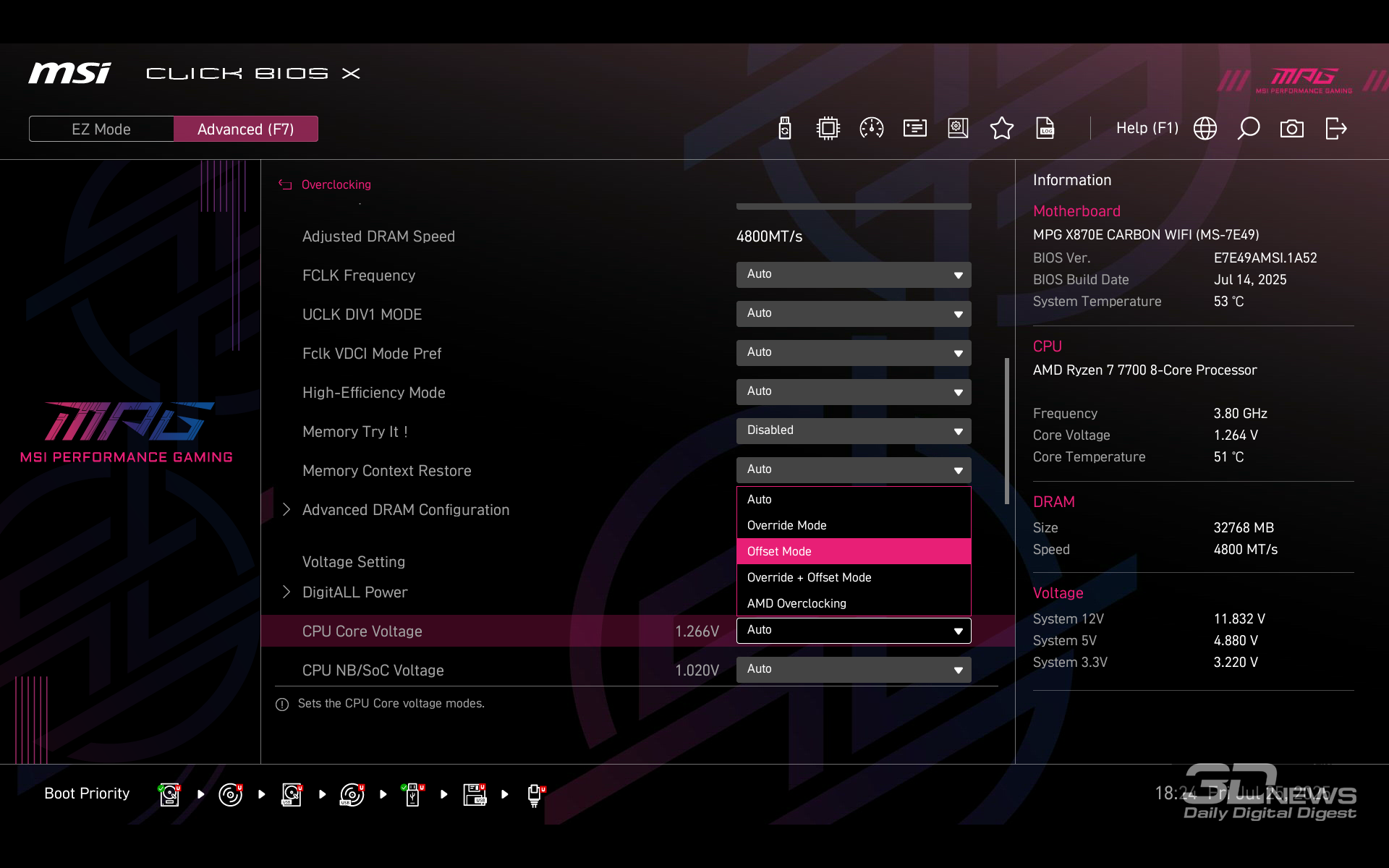Open the M-Flash USB update icon
The width and height of the screenshot is (1389, 868).
pyautogui.click(x=785, y=129)
